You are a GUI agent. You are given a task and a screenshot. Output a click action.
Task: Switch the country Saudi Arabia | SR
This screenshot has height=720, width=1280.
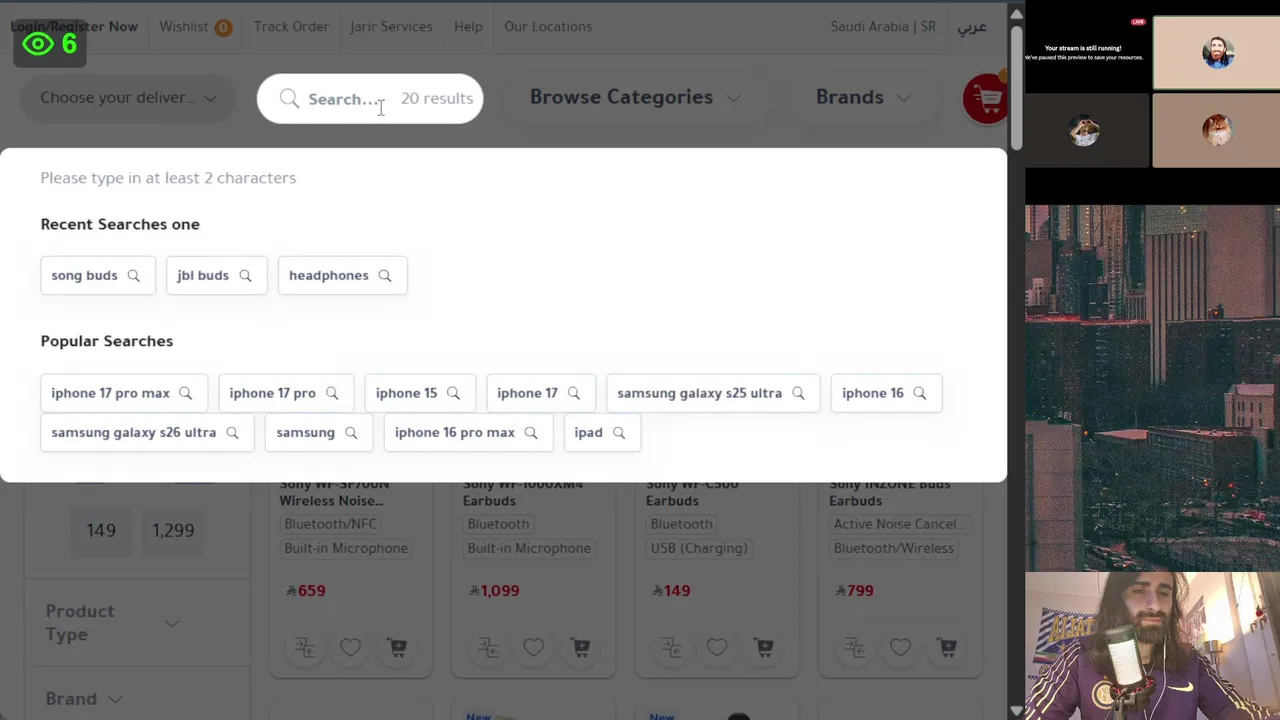(x=883, y=27)
